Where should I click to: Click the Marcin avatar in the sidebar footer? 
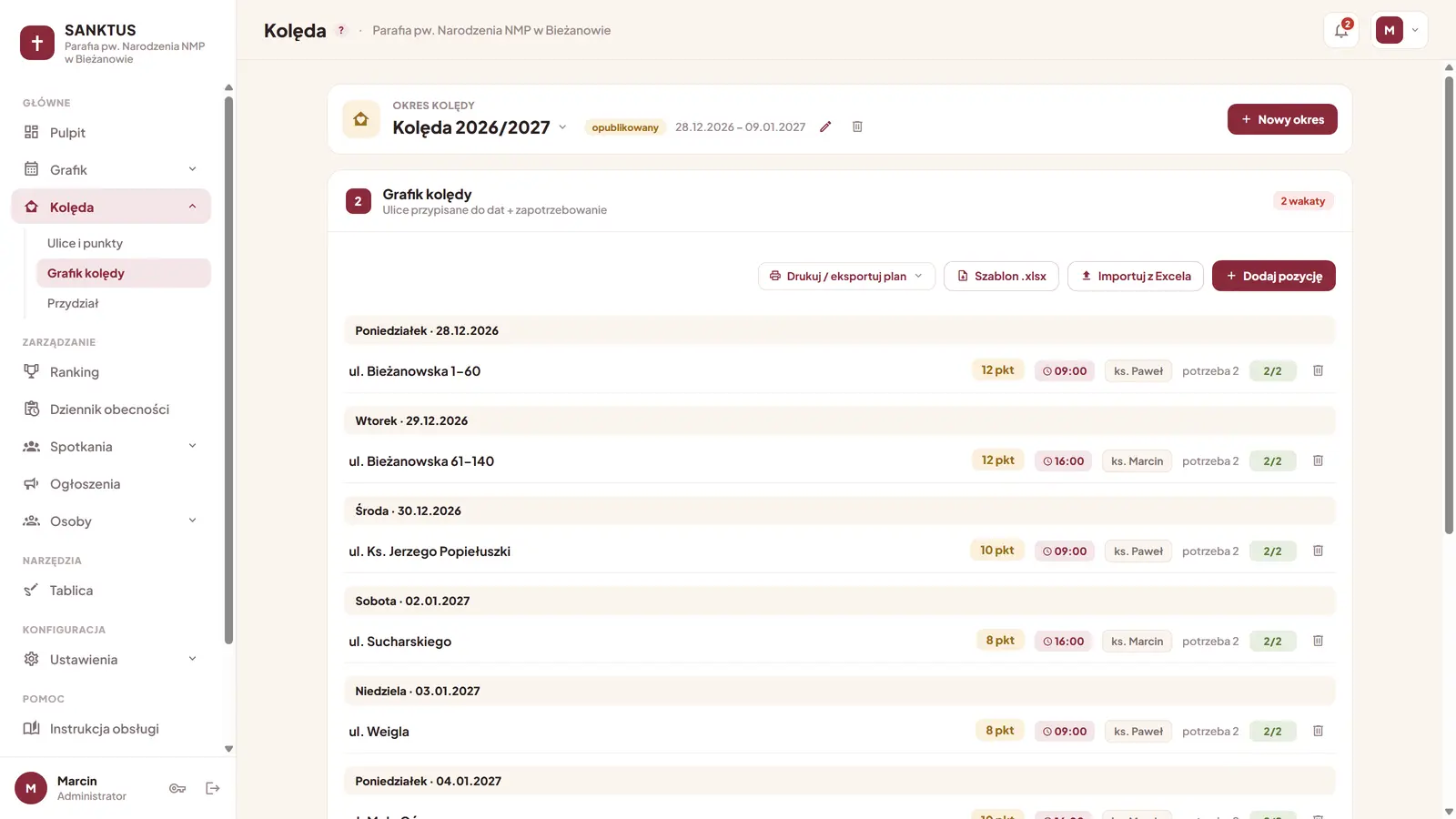tap(31, 788)
